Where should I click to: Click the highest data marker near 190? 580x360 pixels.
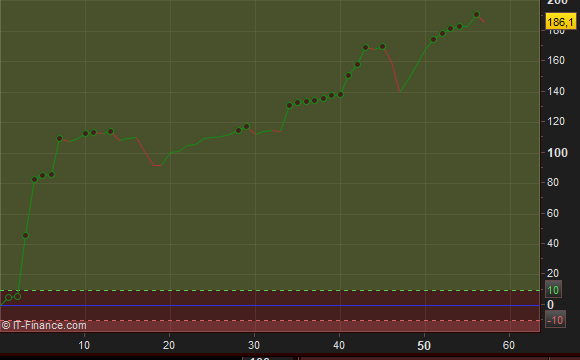pos(476,15)
